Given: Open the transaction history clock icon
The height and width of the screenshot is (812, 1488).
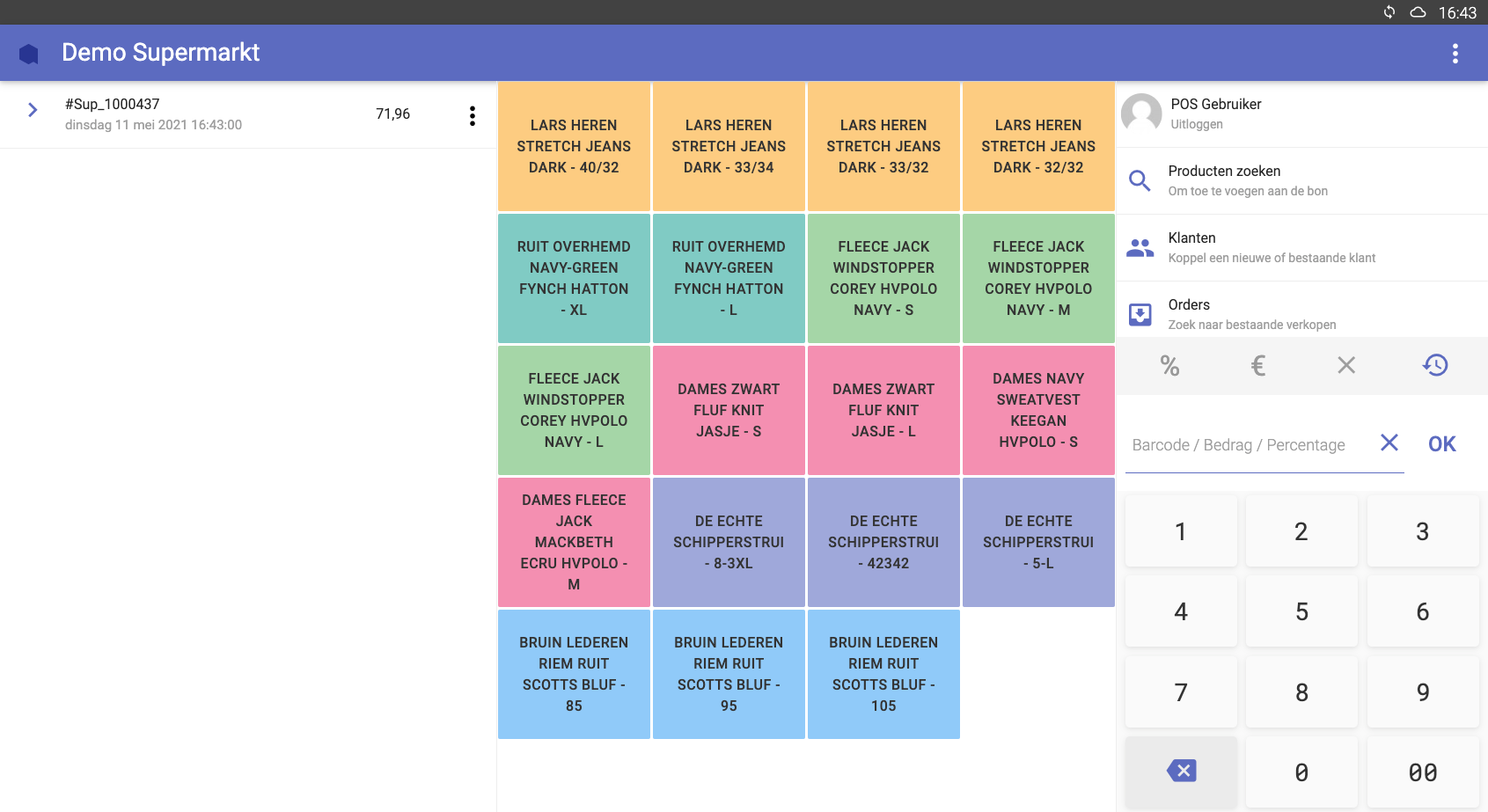Looking at the screenshot, I should pos(1435,365).
